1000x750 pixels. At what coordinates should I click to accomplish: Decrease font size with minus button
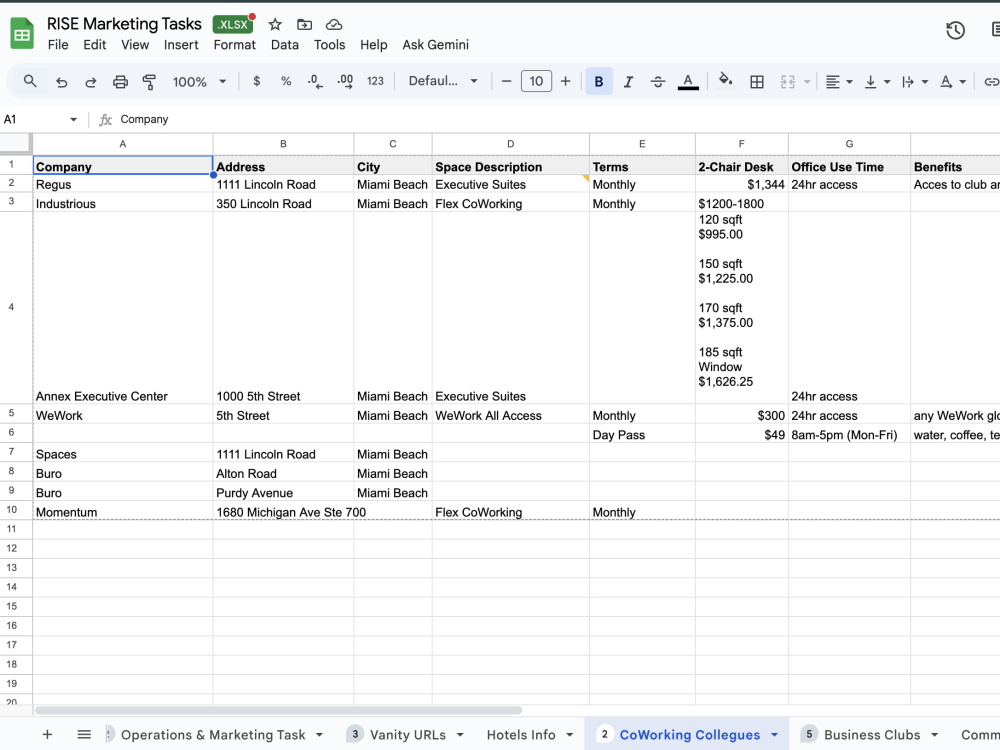click(x=506, y=81)
